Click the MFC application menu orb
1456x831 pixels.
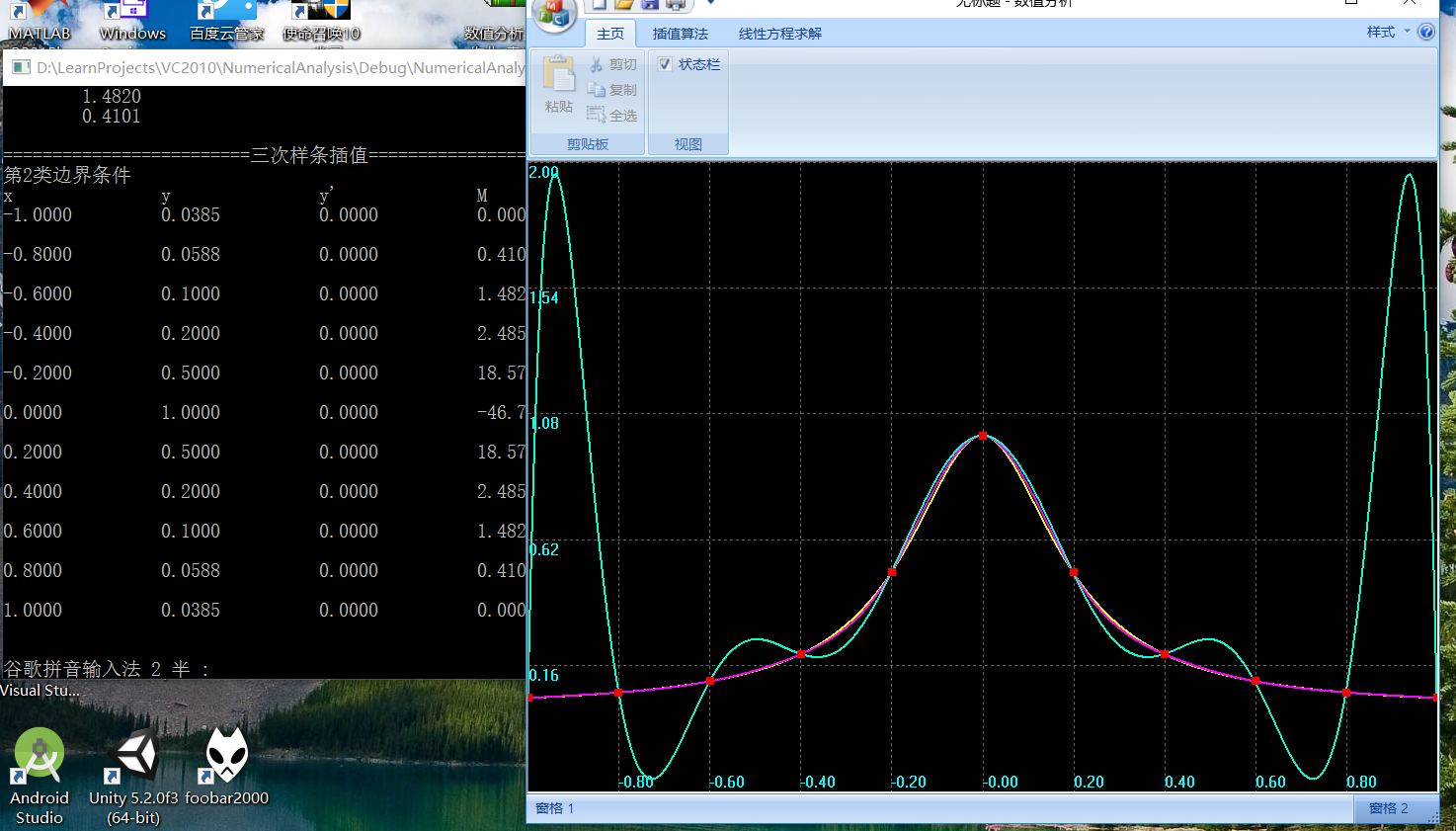[554, 14]
